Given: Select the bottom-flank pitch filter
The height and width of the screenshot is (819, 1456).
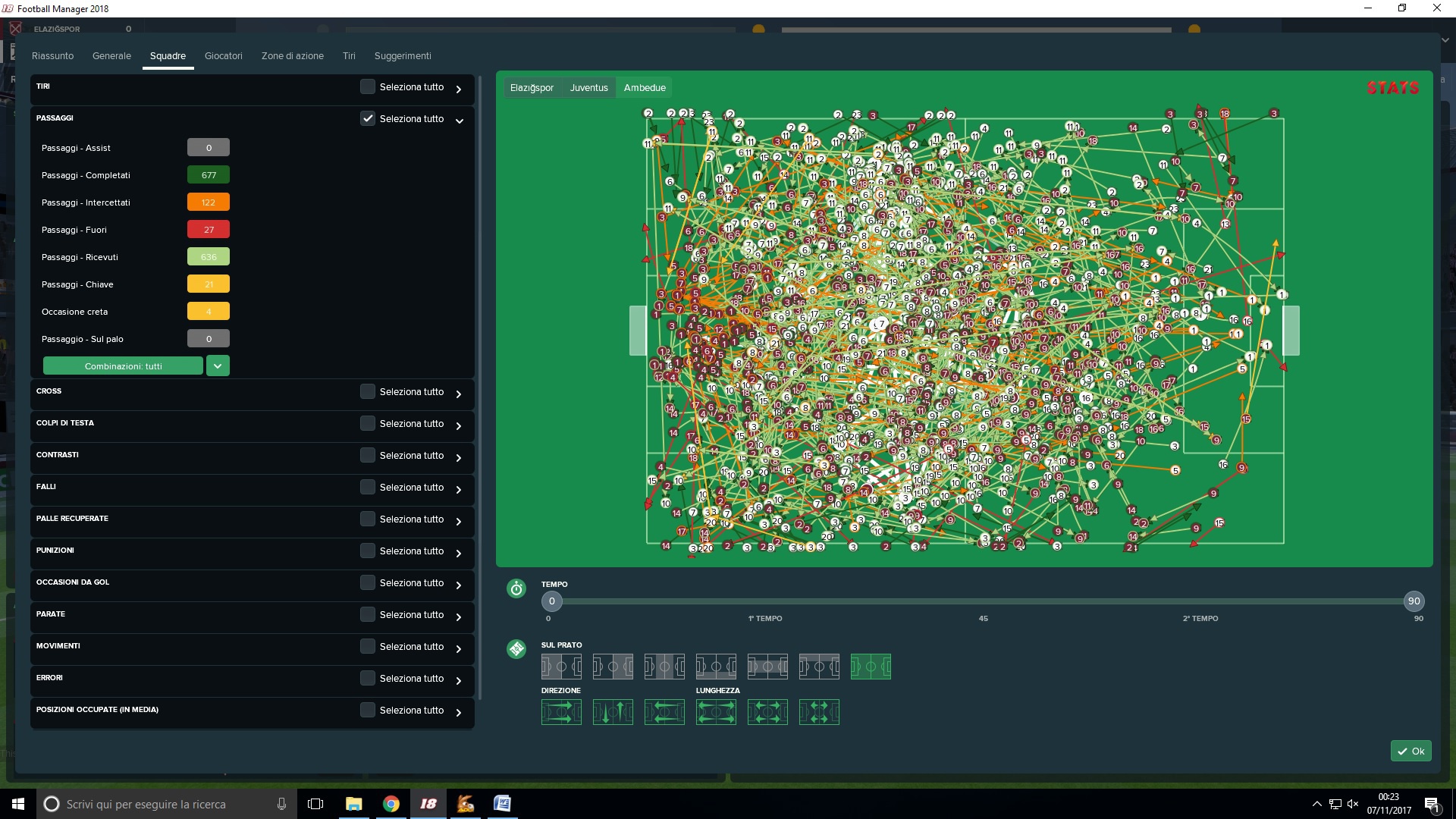Looking at the screenshot, I should tap(716, 667).
